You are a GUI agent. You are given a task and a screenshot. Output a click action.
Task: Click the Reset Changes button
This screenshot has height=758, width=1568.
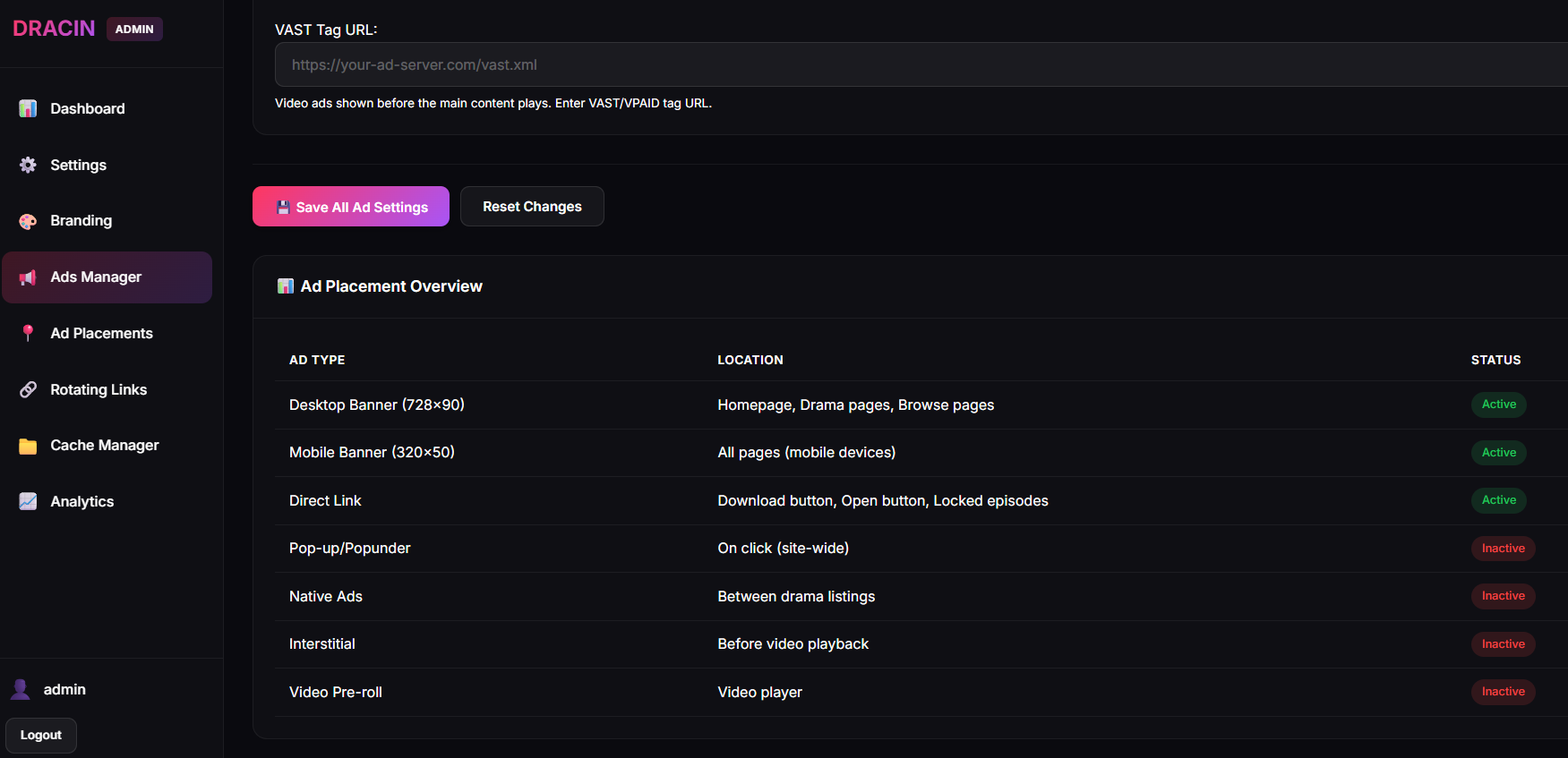[x=532, y=207]
